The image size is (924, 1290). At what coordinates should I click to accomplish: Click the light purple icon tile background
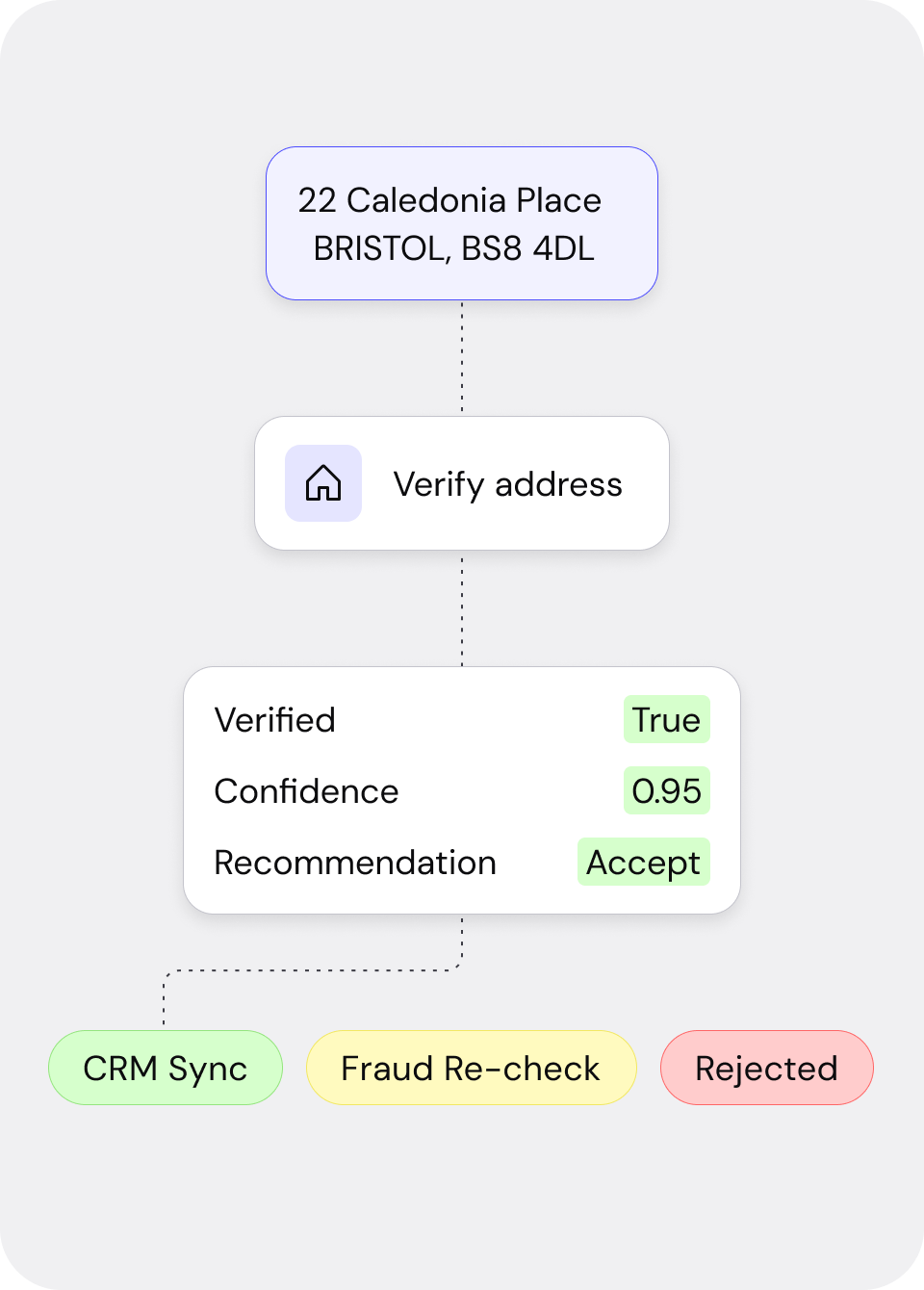tap(323, 483)
